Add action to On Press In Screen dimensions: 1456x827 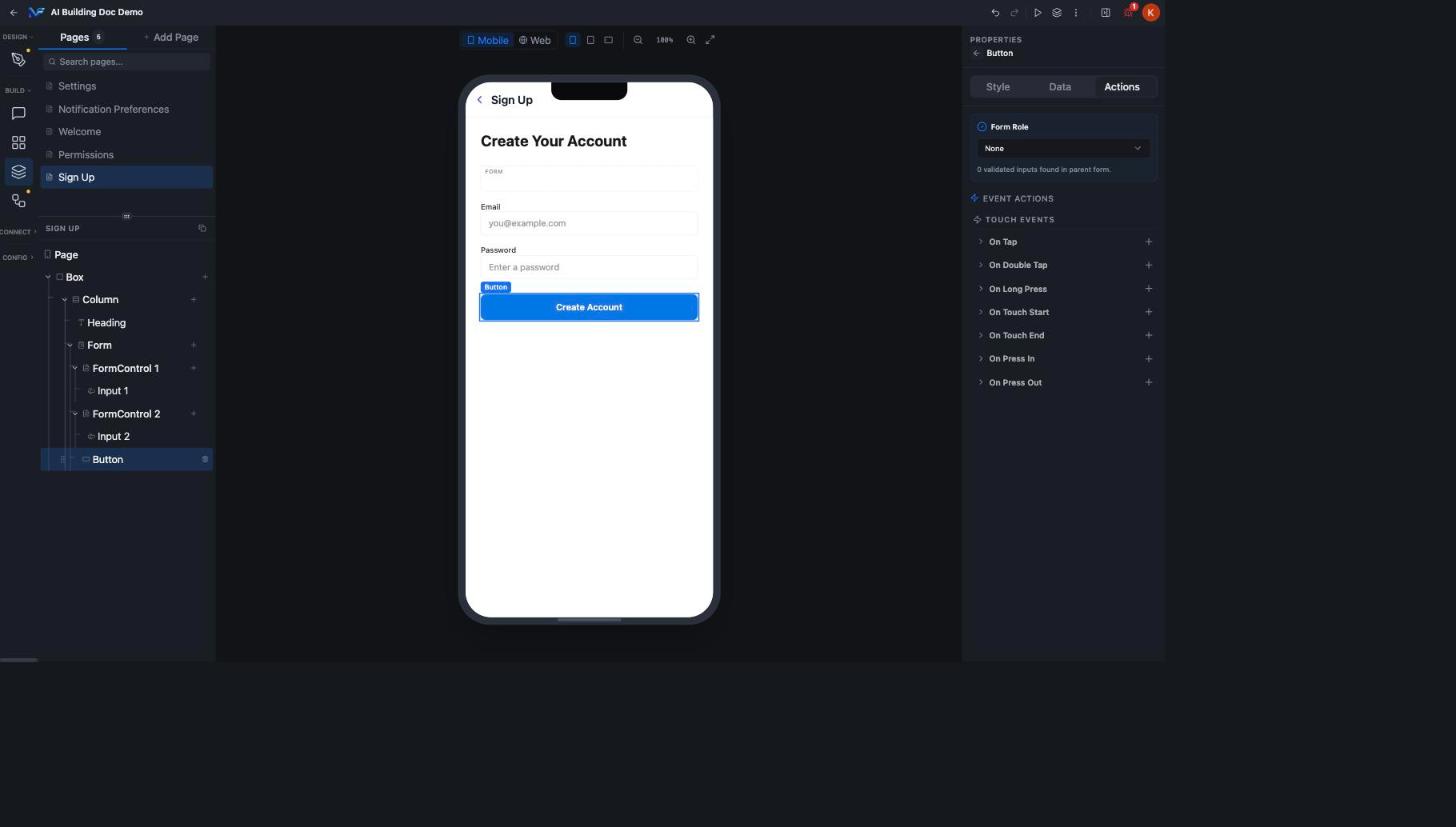click(1148, 359)
